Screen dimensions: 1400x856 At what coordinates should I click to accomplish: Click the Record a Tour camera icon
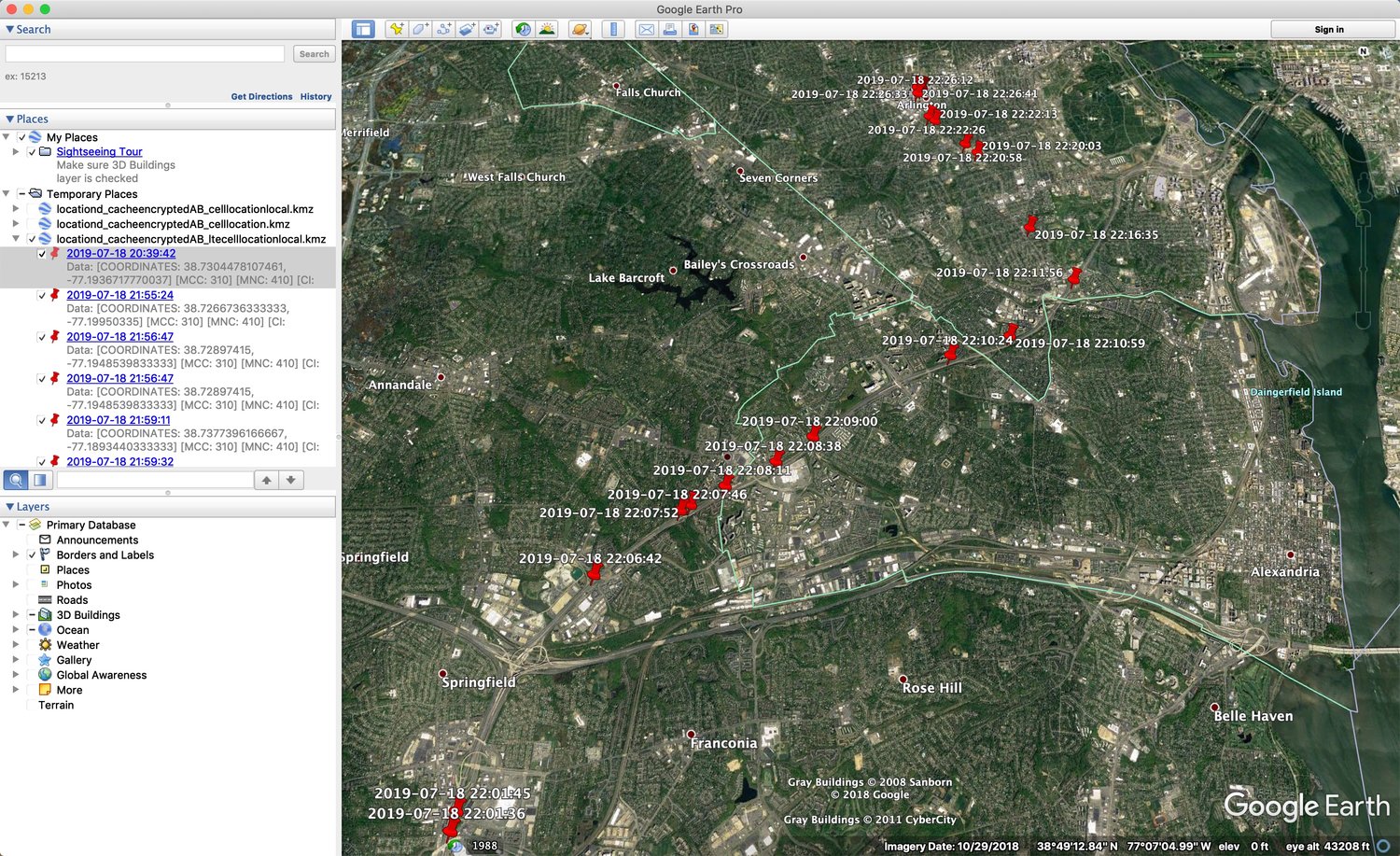pyautogui.click(x=491, y=29)
